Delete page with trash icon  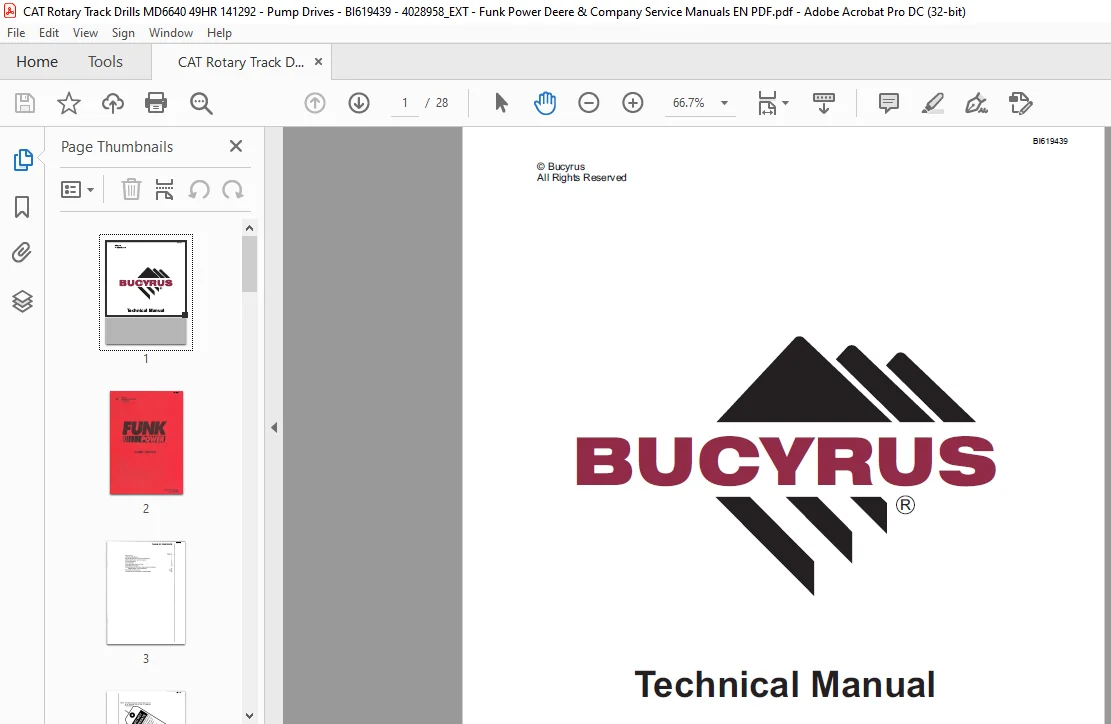[x=131, y=190]
